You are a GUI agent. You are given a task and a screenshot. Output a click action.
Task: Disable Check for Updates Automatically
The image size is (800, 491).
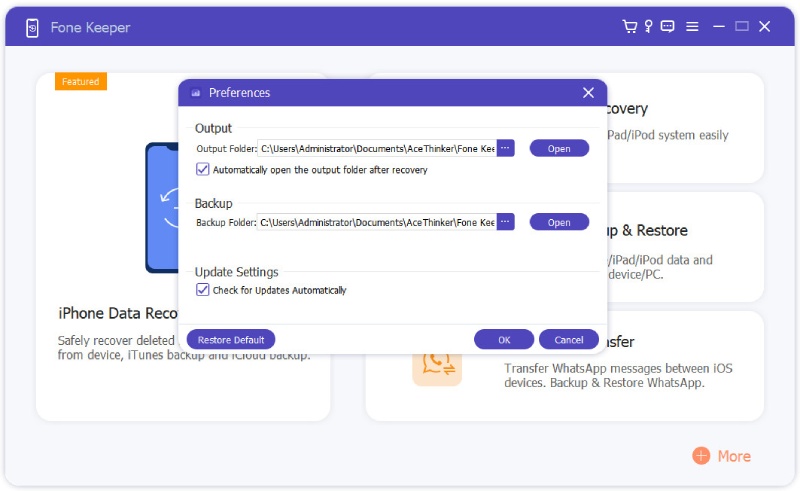pos(203,290)
